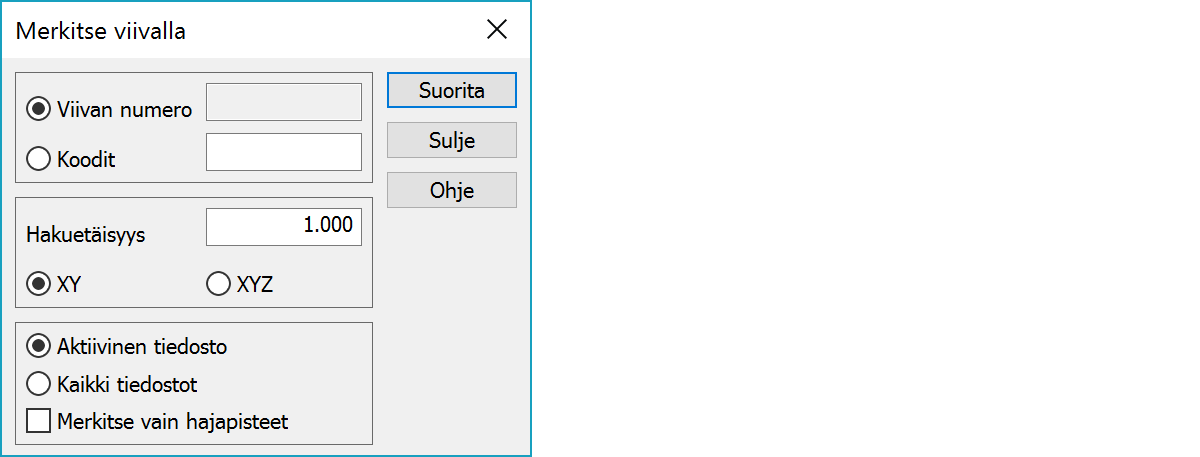Click the Hakuetäisyys value field
The image size is (1200, 457).
(x=283, y=226)
